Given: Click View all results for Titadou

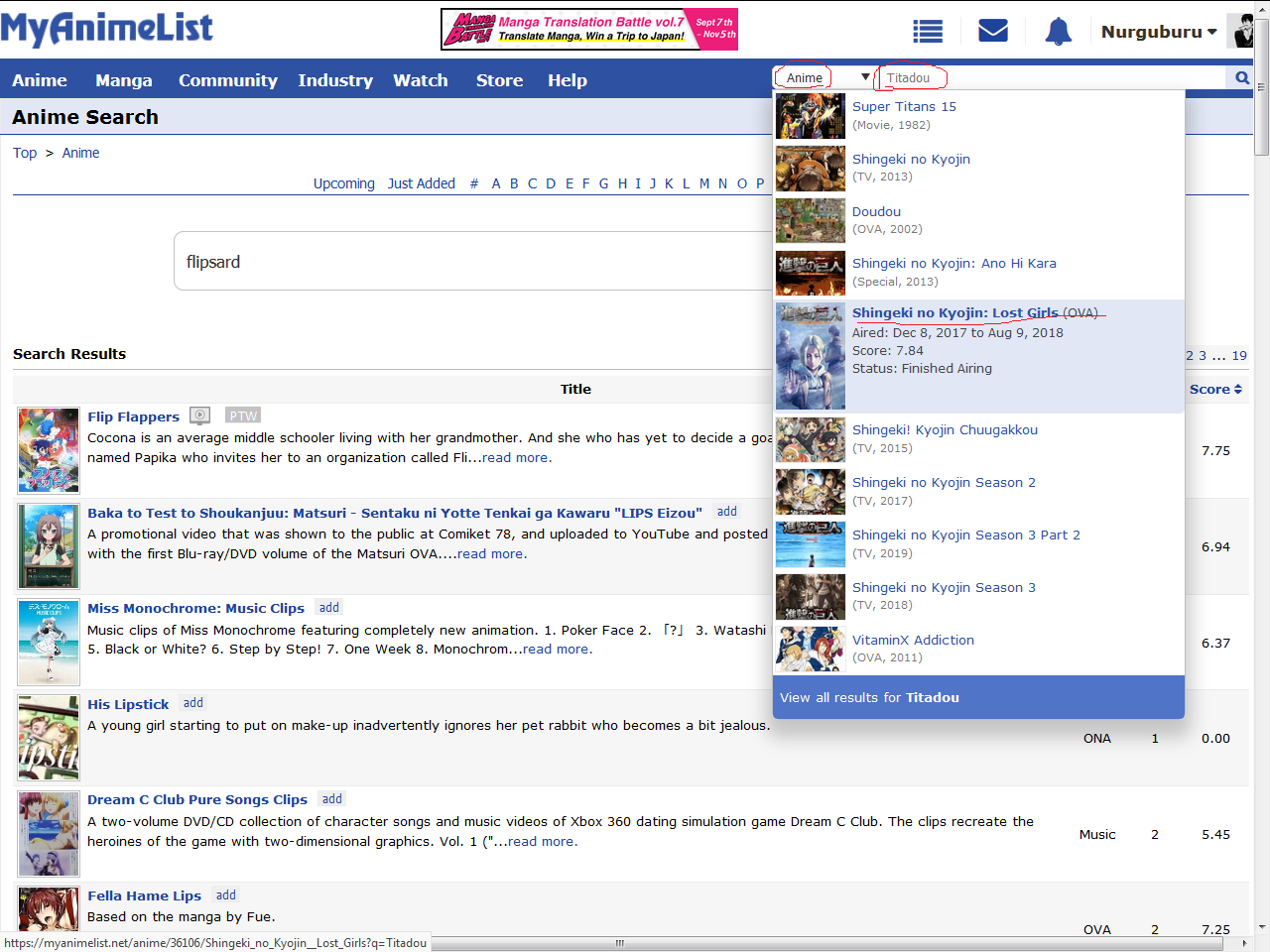Looking at the screenshot, I should click(x=869, y=697).
